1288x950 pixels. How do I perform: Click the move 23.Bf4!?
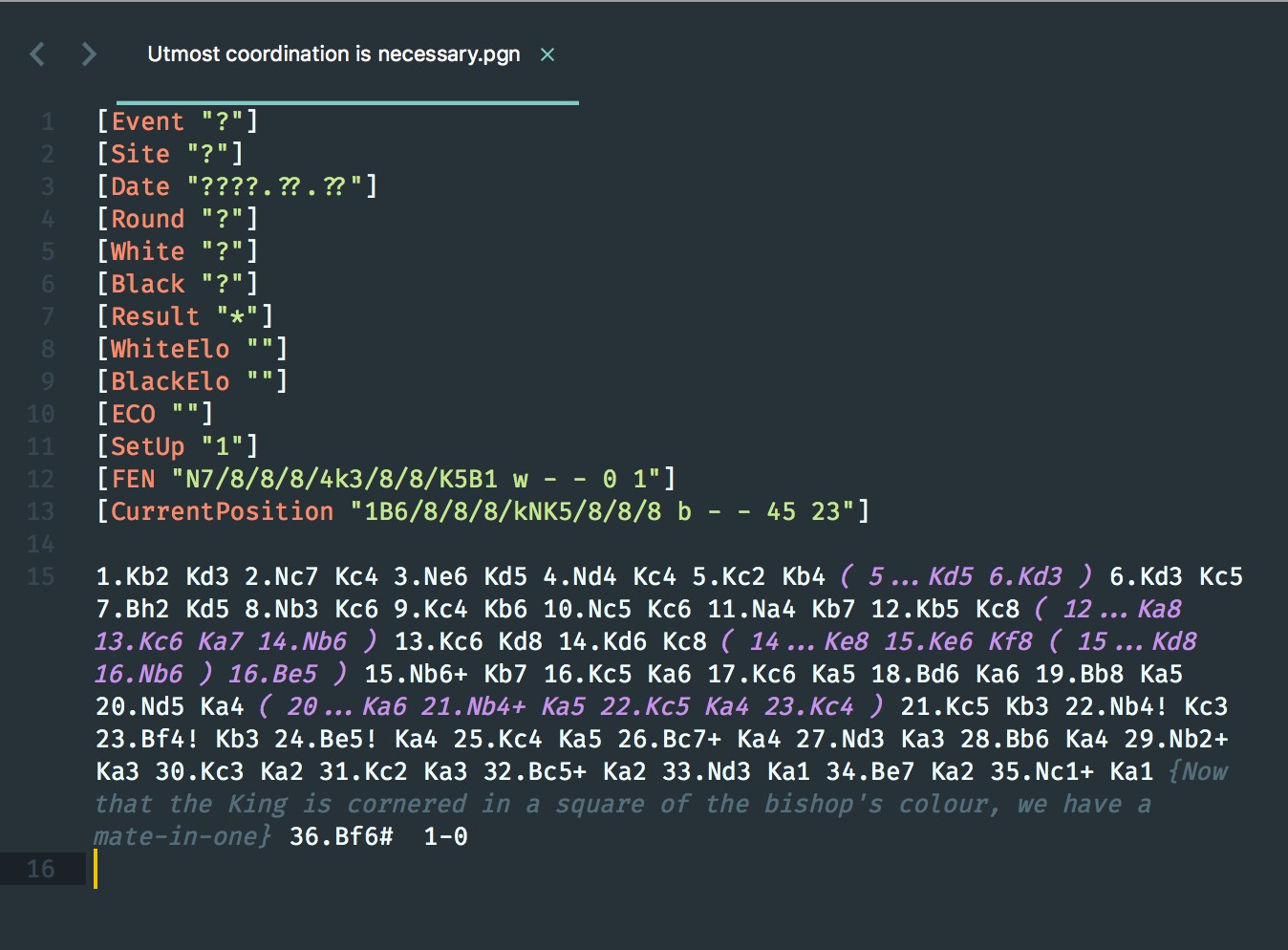coord(147,739)
